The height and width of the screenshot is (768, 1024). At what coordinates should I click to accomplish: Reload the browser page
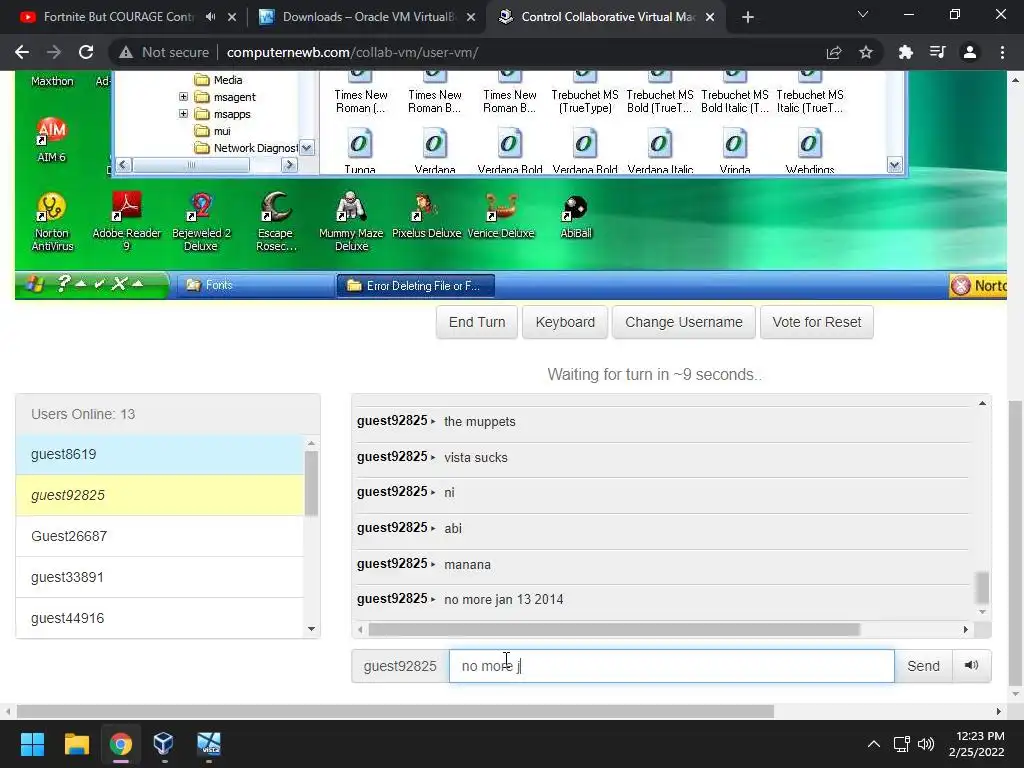(86, 52)
